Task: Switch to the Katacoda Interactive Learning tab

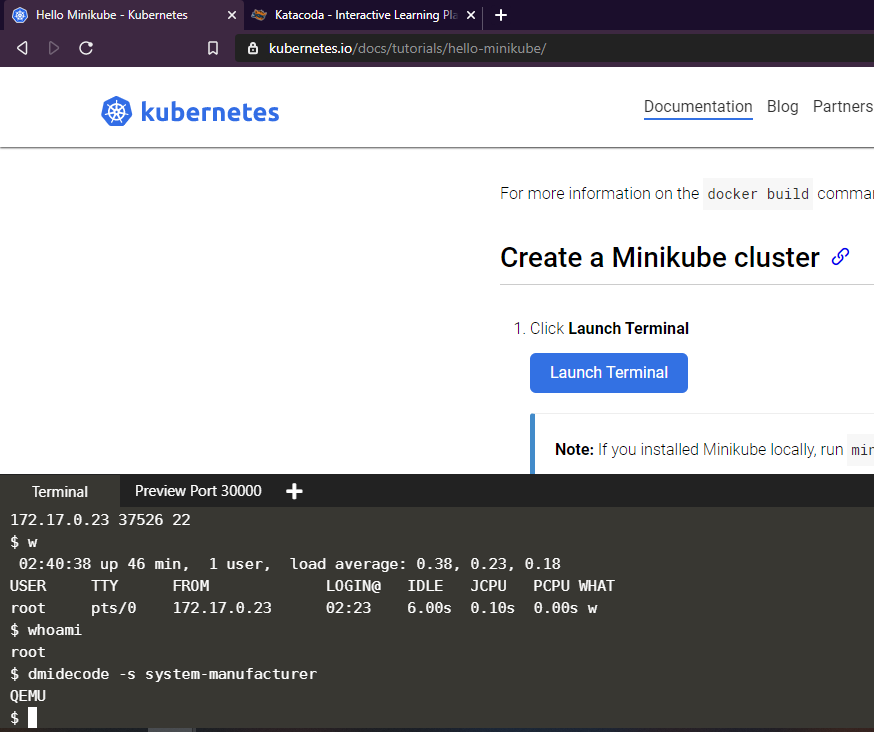Action: (x=363, y=15)
